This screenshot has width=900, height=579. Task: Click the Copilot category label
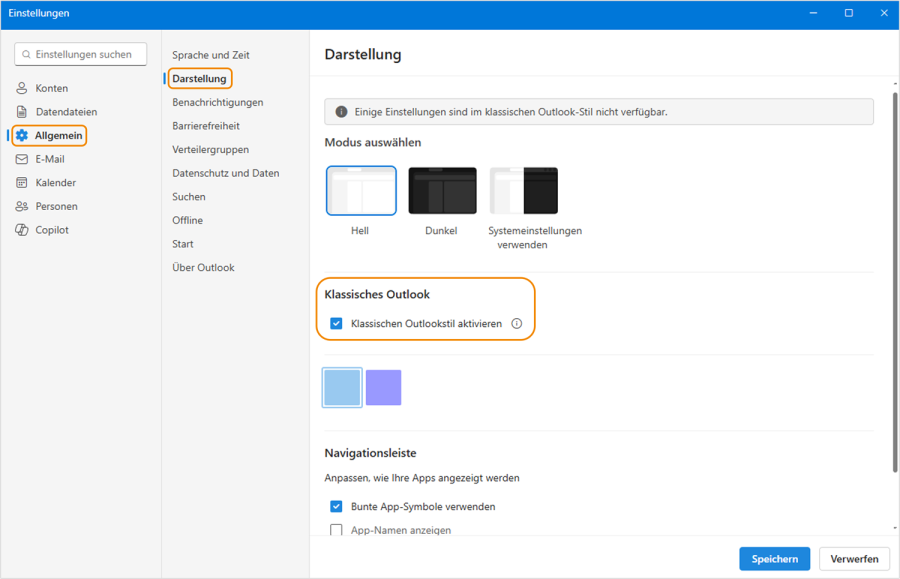point(52,230)
